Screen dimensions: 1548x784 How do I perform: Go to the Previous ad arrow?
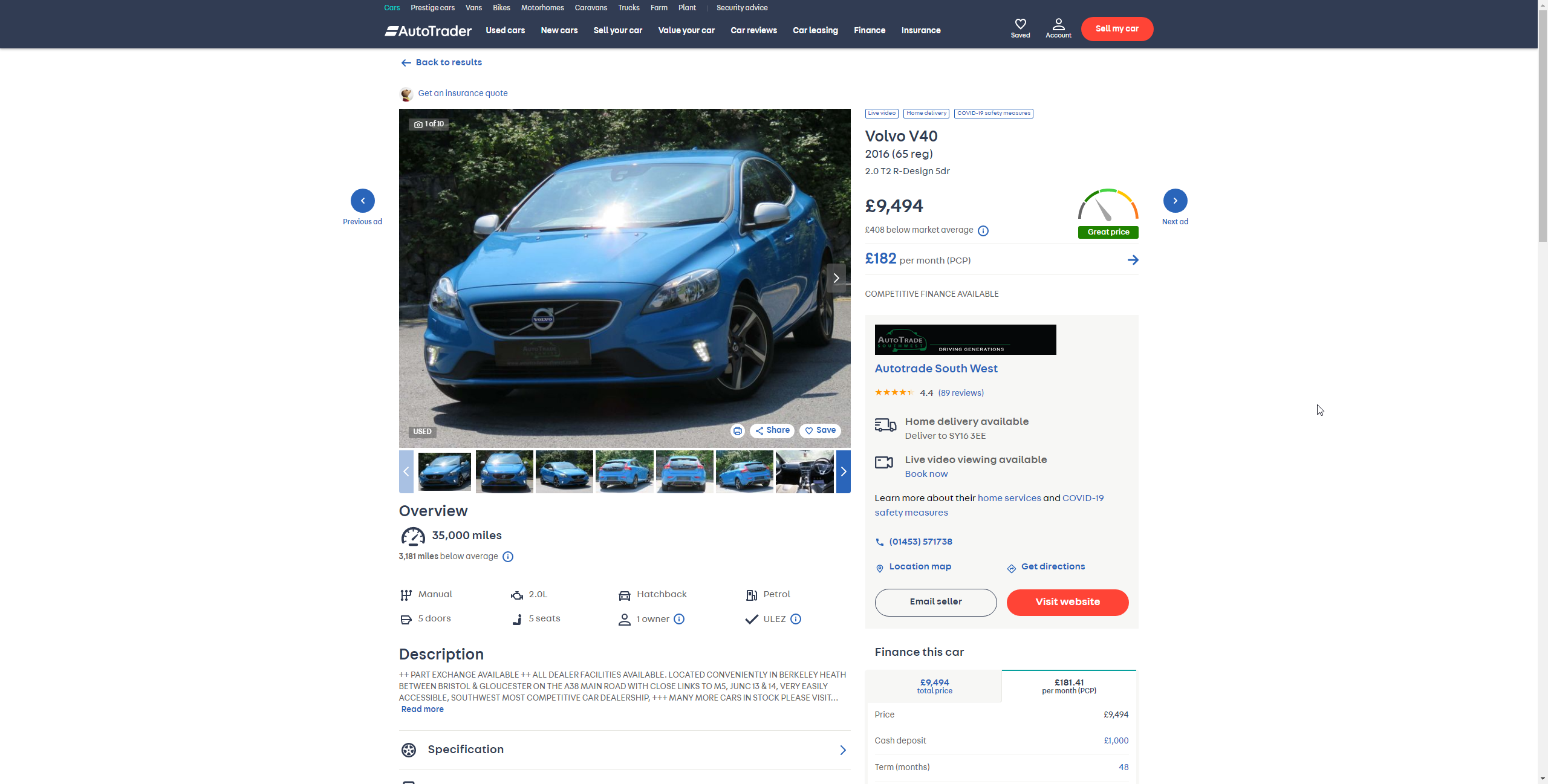tap(363, 201)
